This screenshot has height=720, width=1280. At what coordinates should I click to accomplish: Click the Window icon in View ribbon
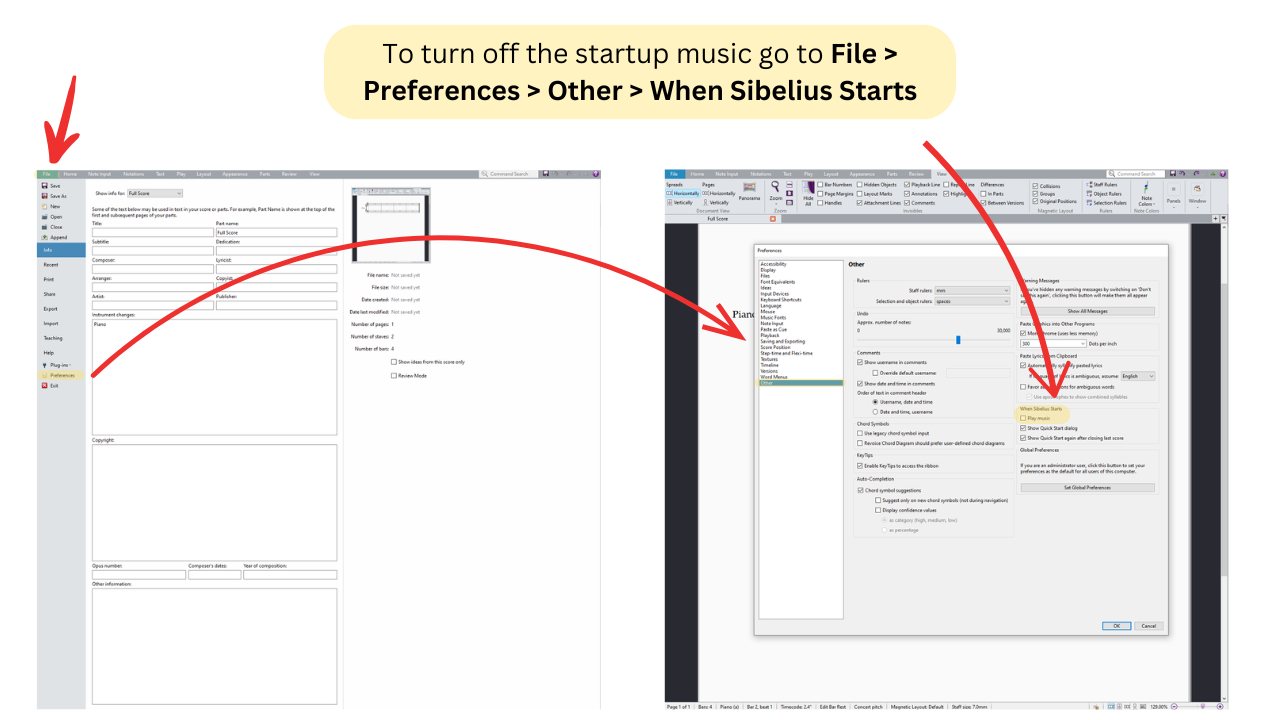1197,189
